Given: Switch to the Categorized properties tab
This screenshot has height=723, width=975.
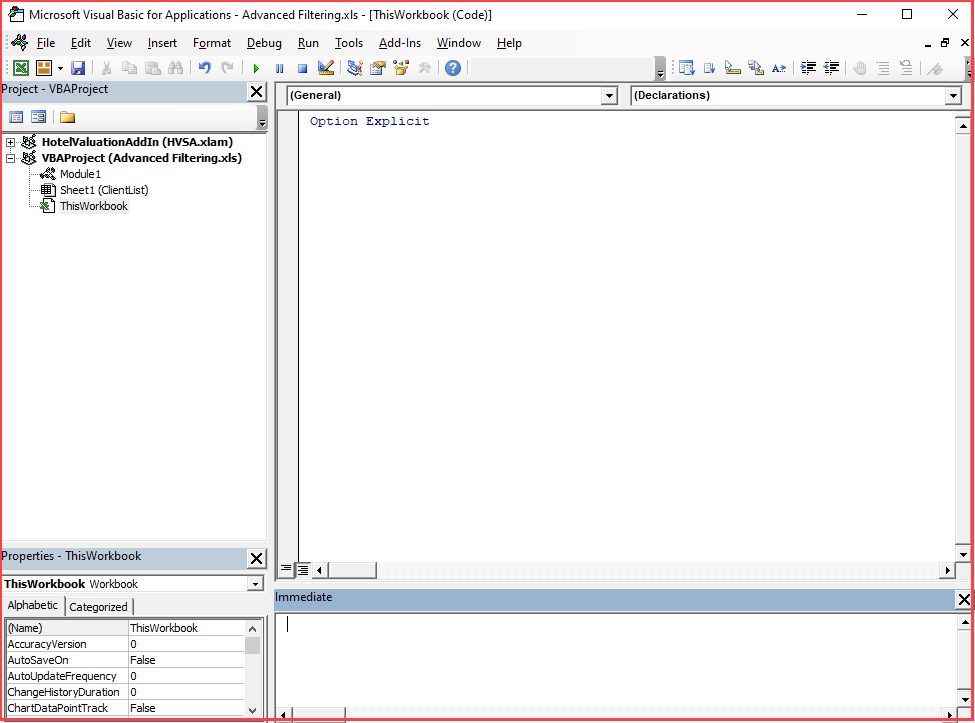Looking at the screenshot, I should click(x=98, y=606).
